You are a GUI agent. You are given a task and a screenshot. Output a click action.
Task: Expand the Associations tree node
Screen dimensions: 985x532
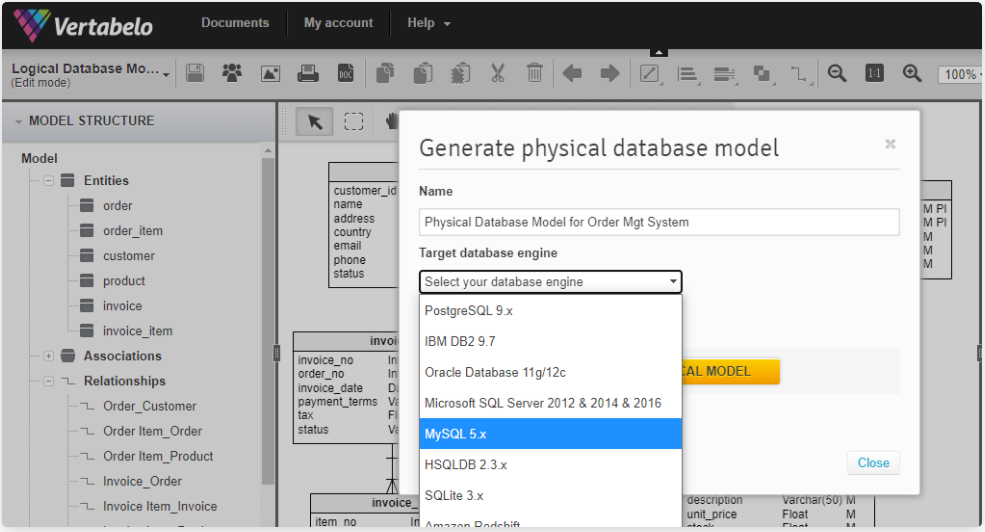coord(48,356)
